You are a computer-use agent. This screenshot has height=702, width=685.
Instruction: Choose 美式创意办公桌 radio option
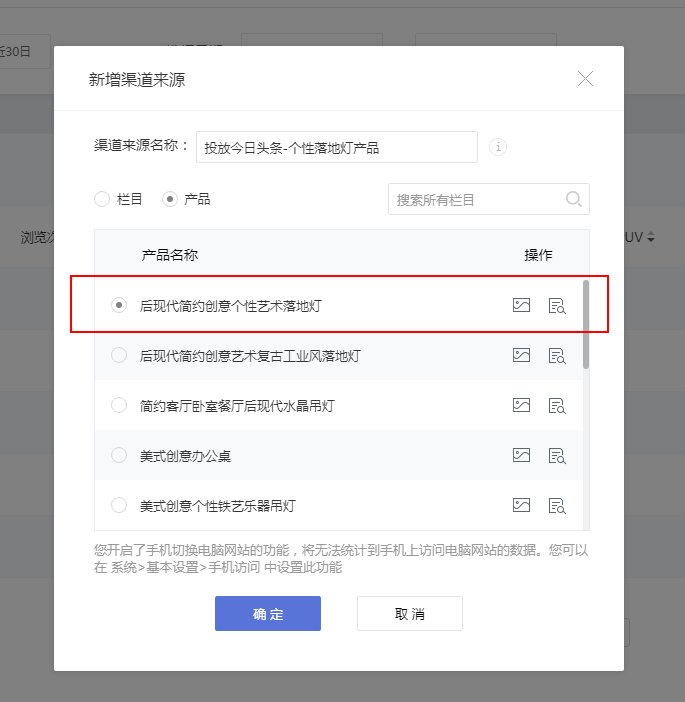tap(119, 455)
